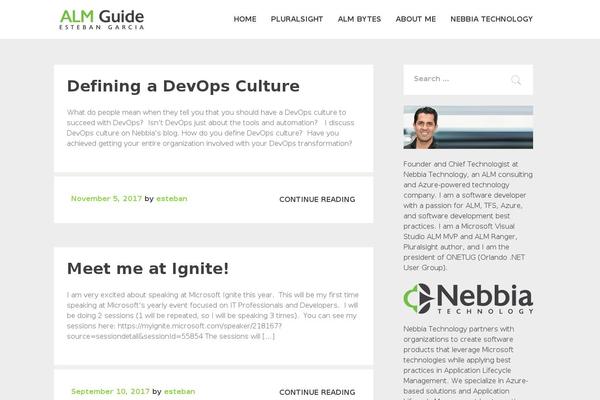This screenshot has width=600, height=400.
Task: Open the Defining a DevOps Culture post
Action: [x=183, y=86]
